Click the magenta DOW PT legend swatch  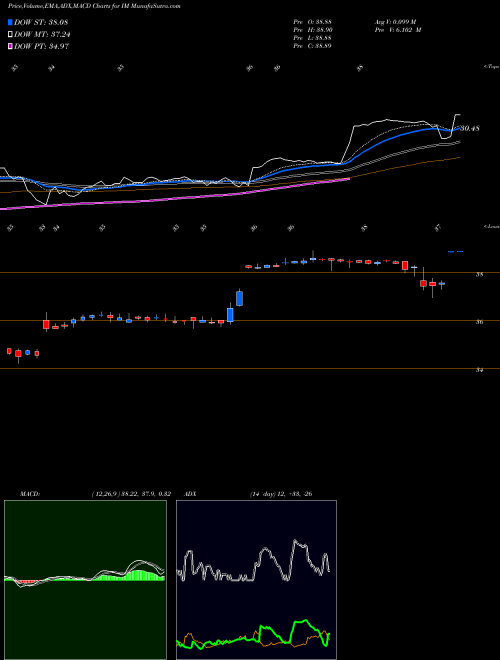11,46
